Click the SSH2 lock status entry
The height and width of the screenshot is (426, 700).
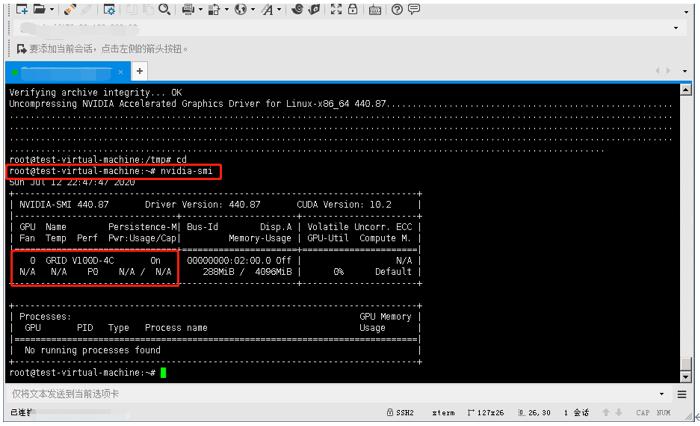click(x=400, y=413)
